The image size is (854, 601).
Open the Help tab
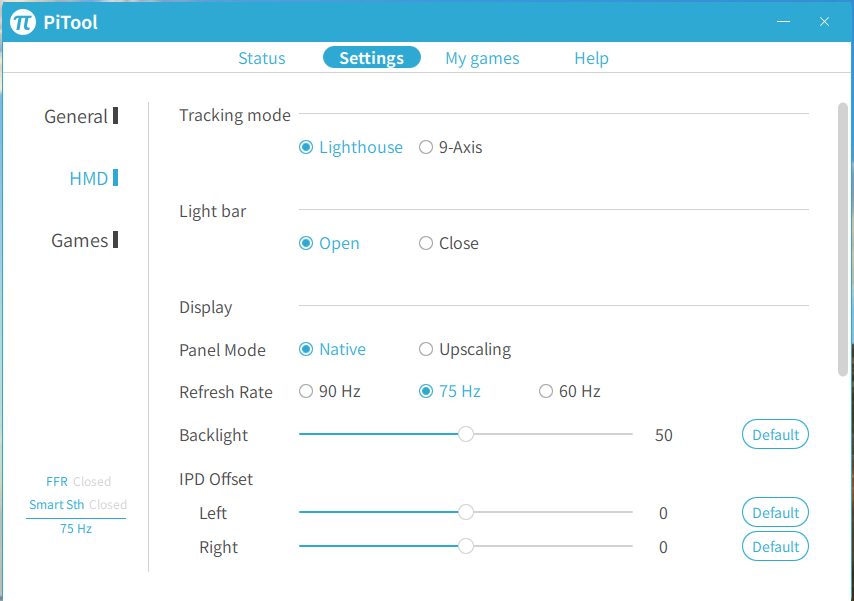click(x=591, y=58)
